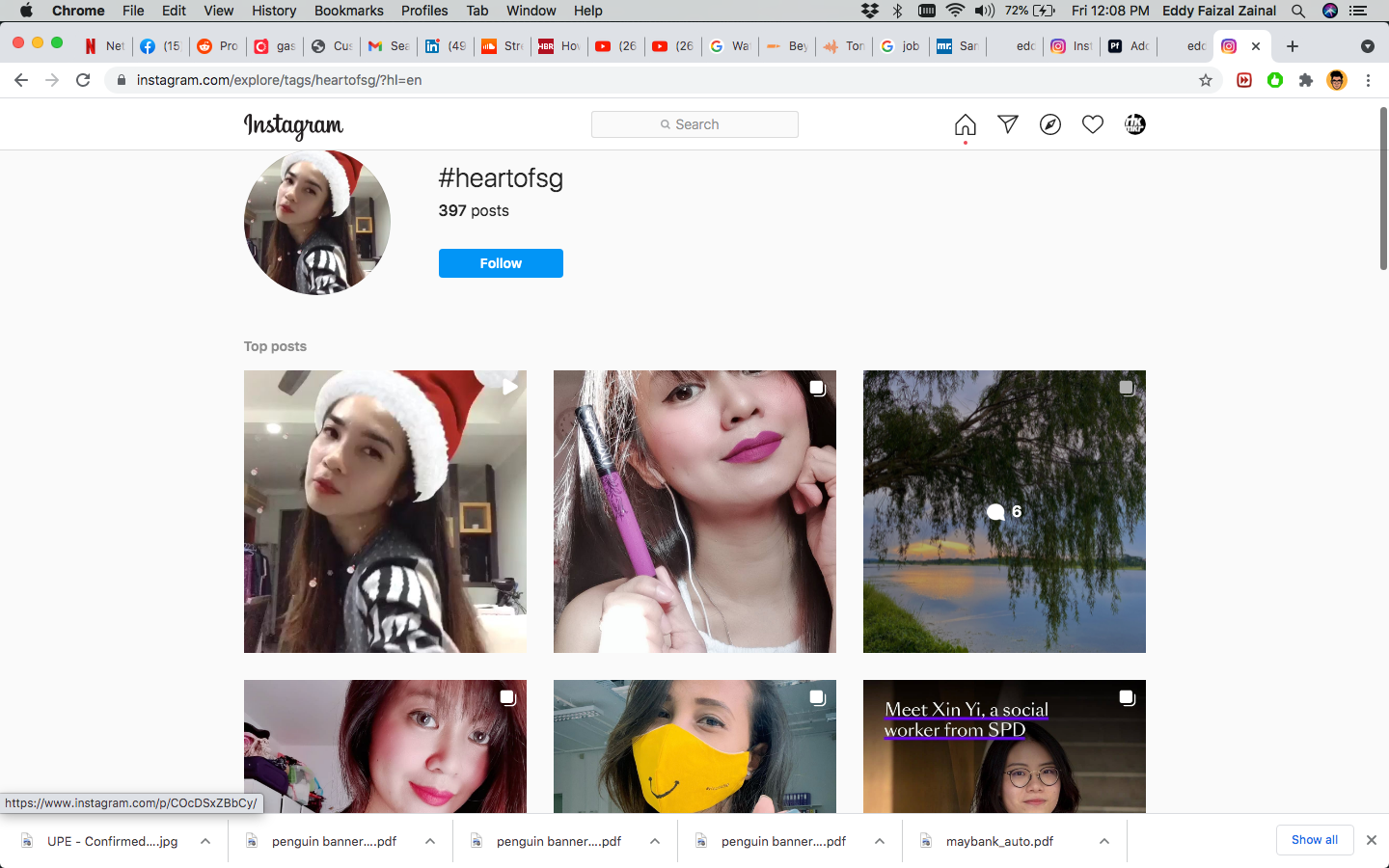This screenshot has width=1389, height=868.
Task: Open purple lipstick selfie post
Action: [x=694, y=511]
